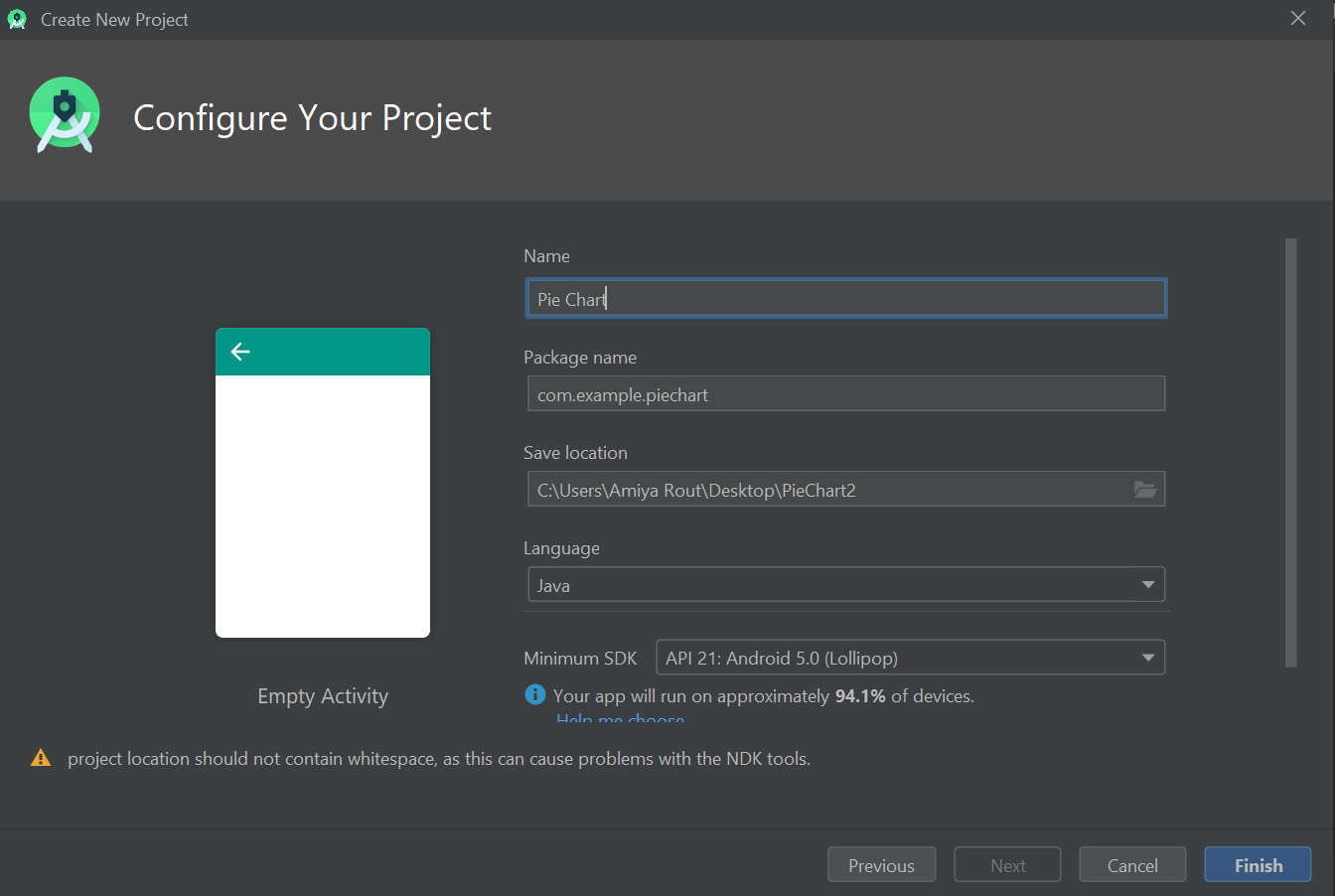The width and height of the screenshot is (1335, 896).
Task: Expand the Minimum SDK dropdown
Action: pyautogui.click(x=910, y=658)
